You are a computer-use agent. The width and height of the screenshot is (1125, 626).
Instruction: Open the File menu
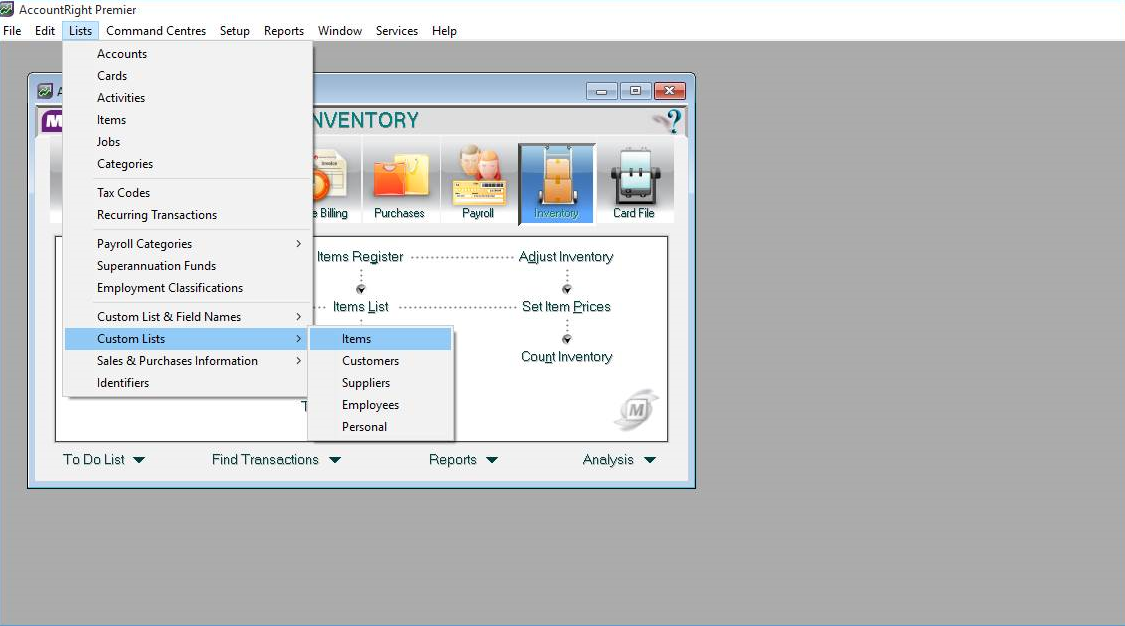[x=12, y=31]
